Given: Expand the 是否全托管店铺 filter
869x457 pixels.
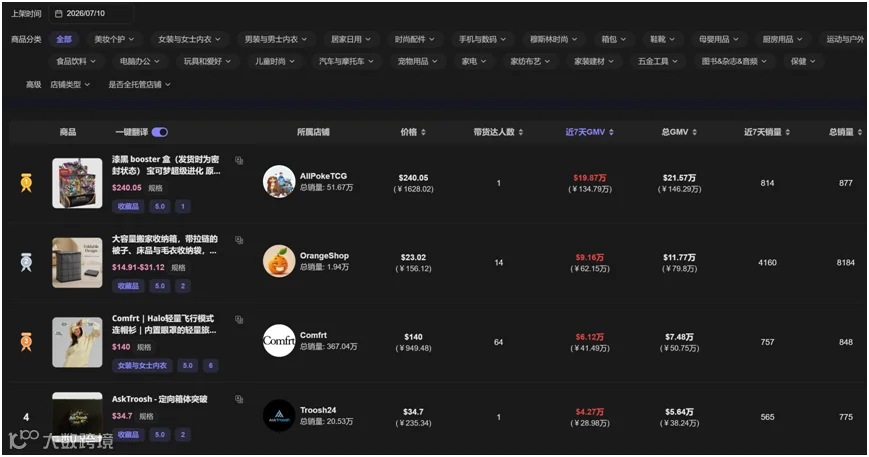Looking at the screenshot, I should coord(140,85).
